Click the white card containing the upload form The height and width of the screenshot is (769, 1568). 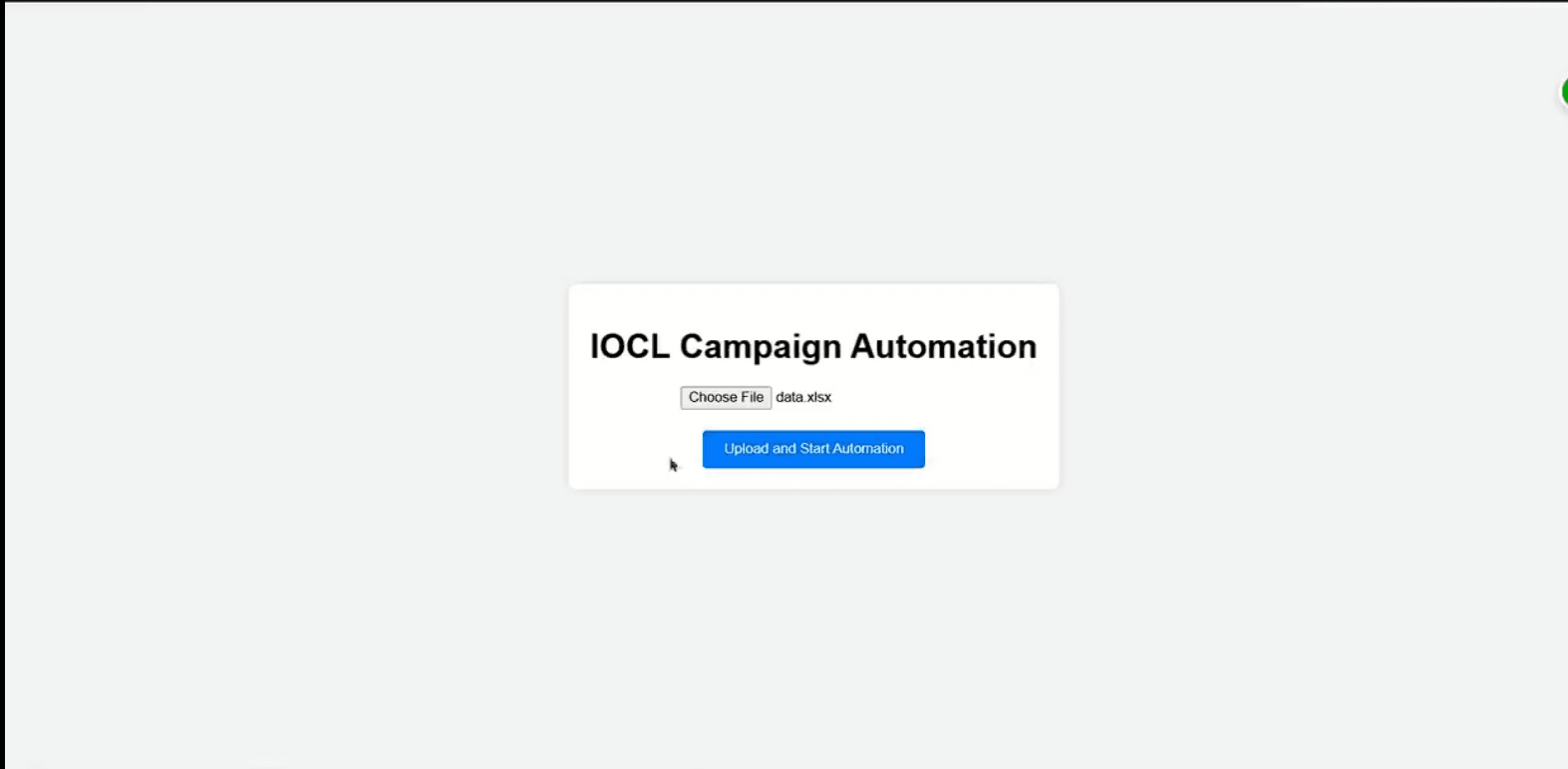tap(813, 387)
